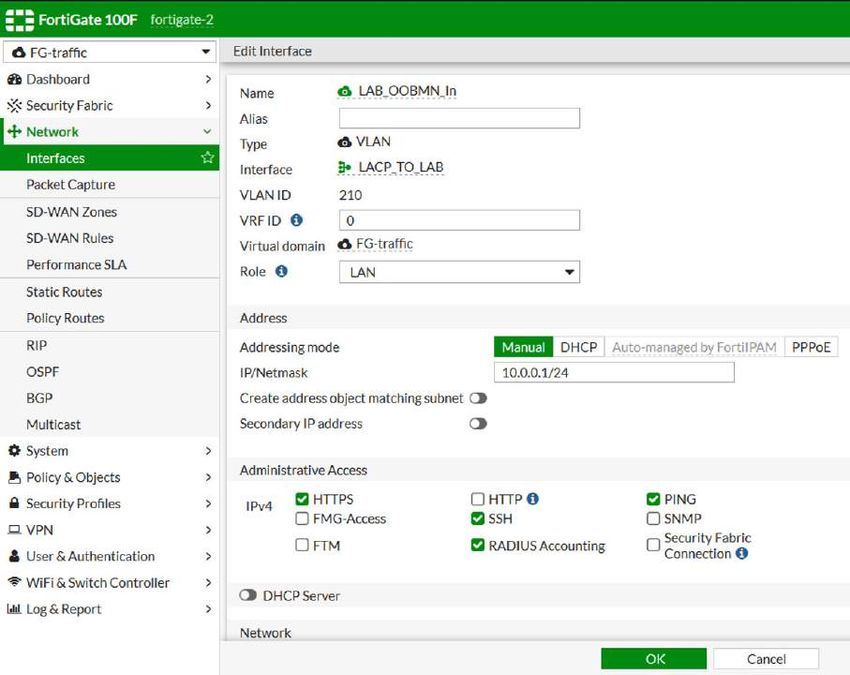Click the Policy & Objects icon
The width and height of the screenshot is (850, 675).
[14, 477]
